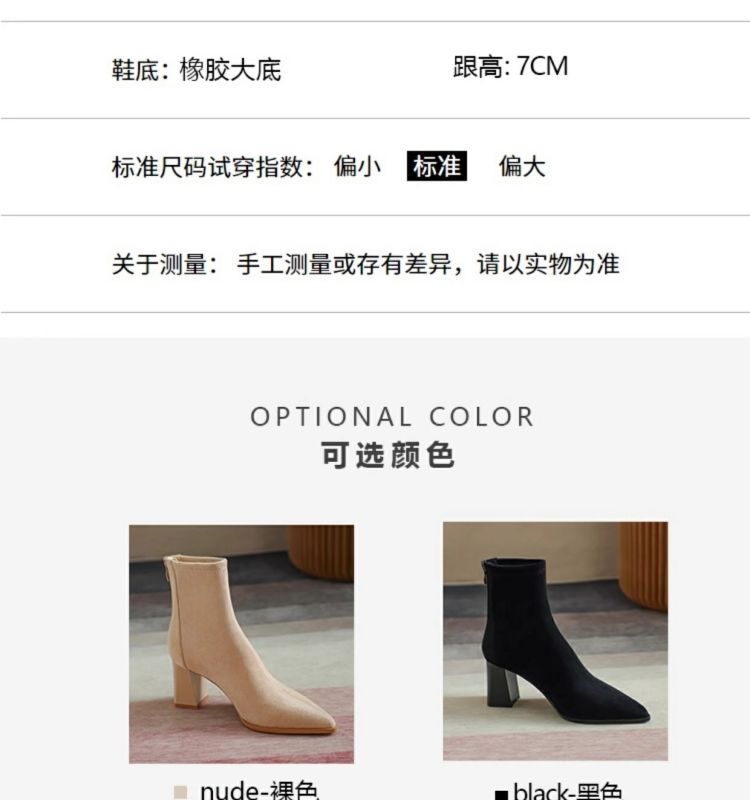Open the nude boot product image
750x800 pixels.
[241, 644]
